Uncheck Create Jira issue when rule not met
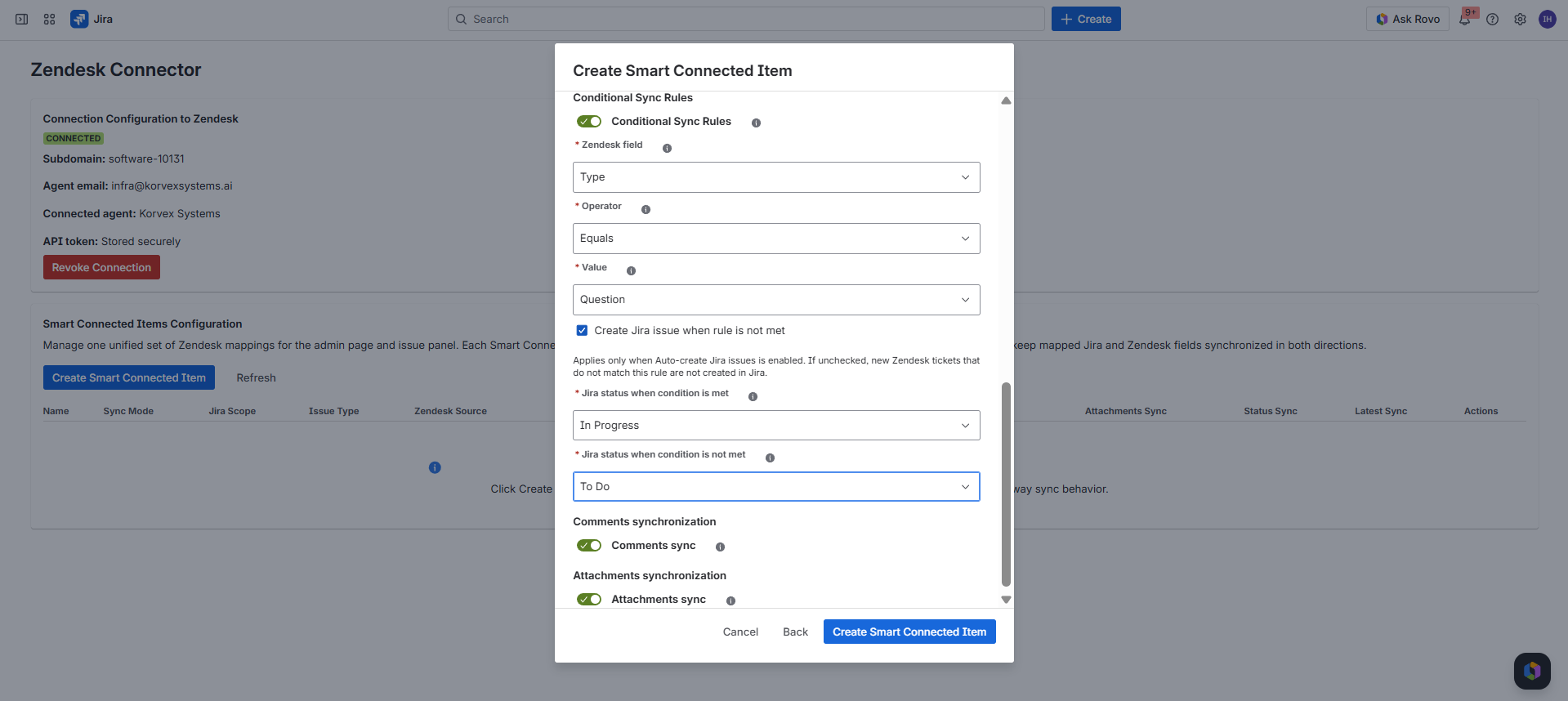Screen dimensions: 1568x701 [x=582, y=330]
